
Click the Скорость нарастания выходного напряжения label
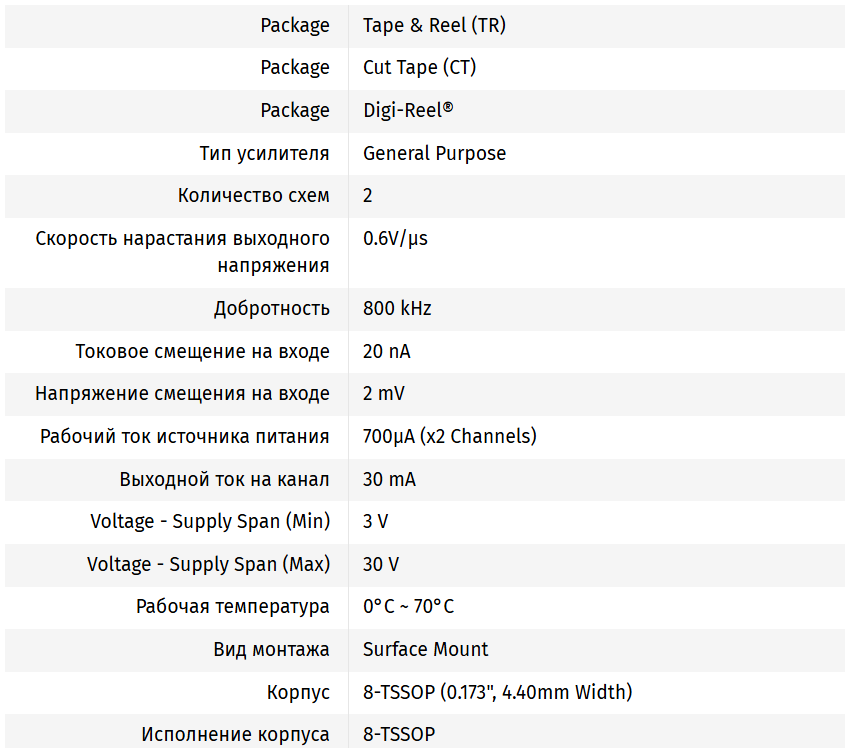183,252
